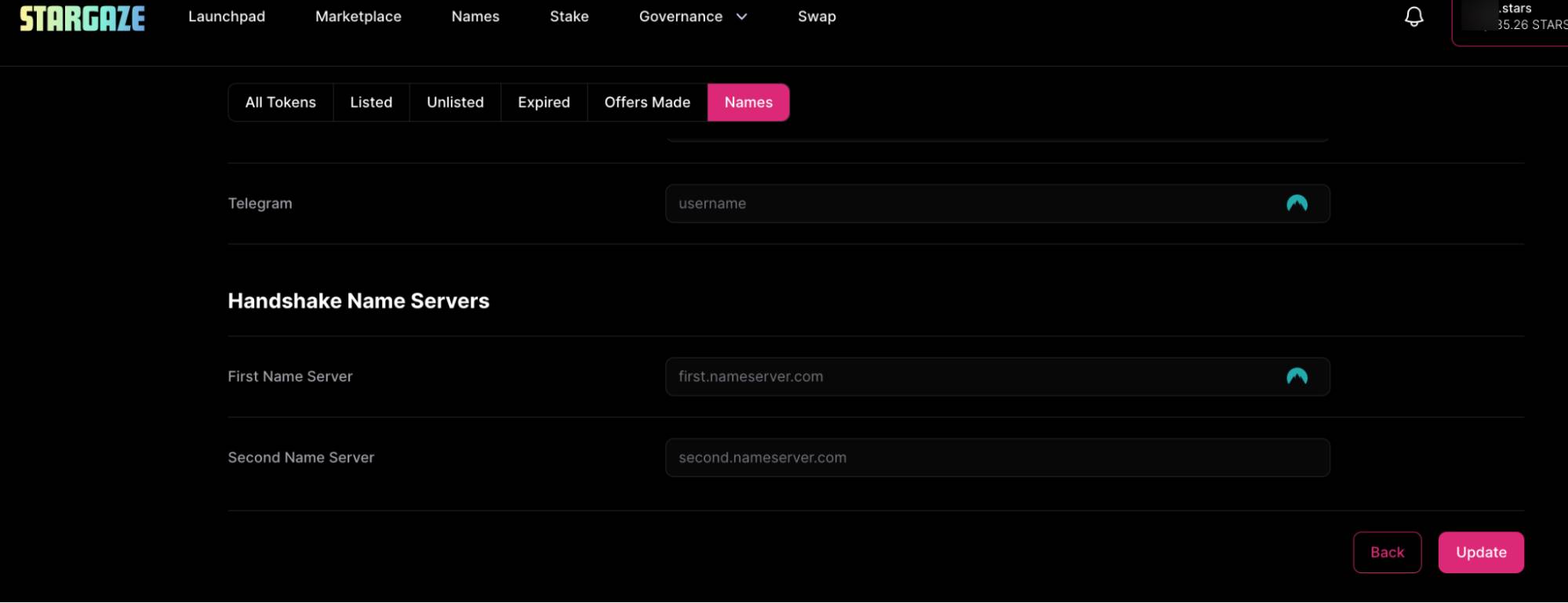View the Expired tab
Image resolution: width=1568 pixels, height=603 pixels.
coord(544,103)
